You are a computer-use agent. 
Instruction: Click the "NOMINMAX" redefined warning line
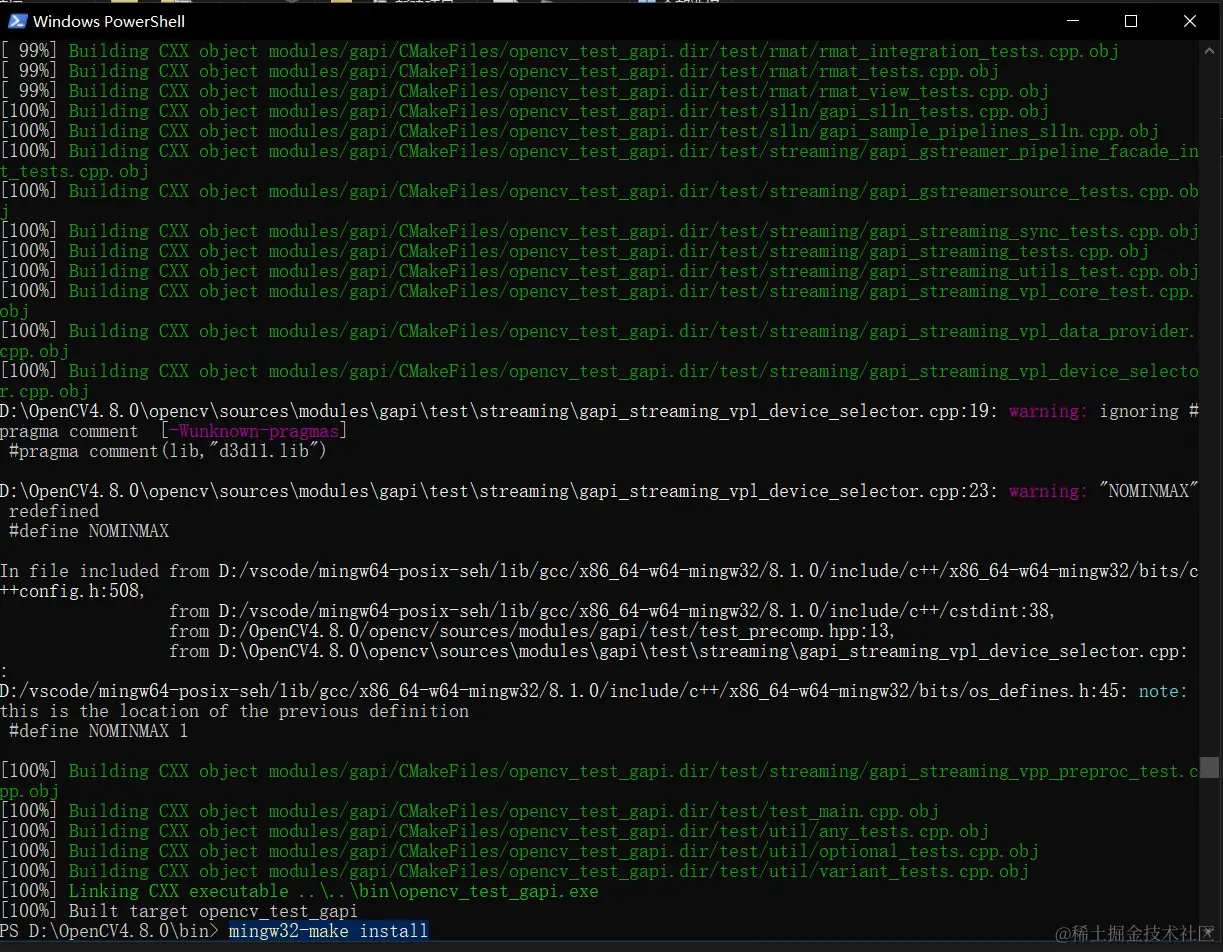(x=599, y=501)
